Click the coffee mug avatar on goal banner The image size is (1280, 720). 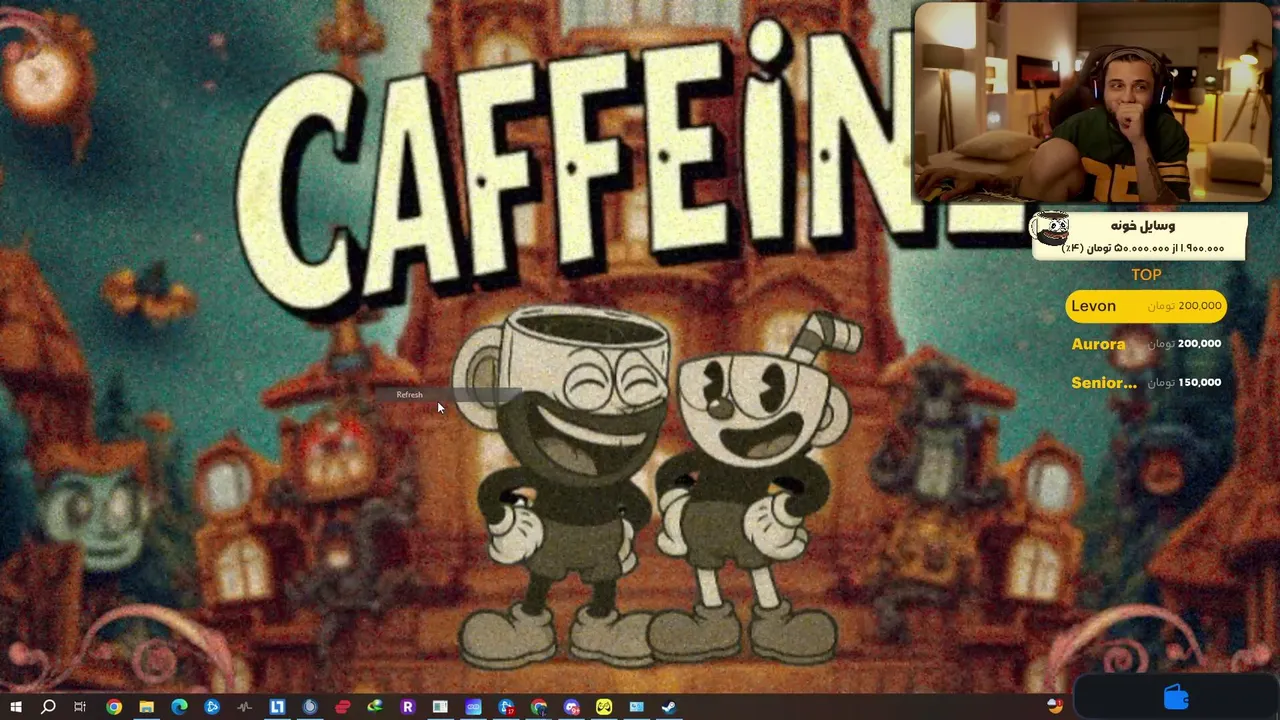(x=1050, y=229)
